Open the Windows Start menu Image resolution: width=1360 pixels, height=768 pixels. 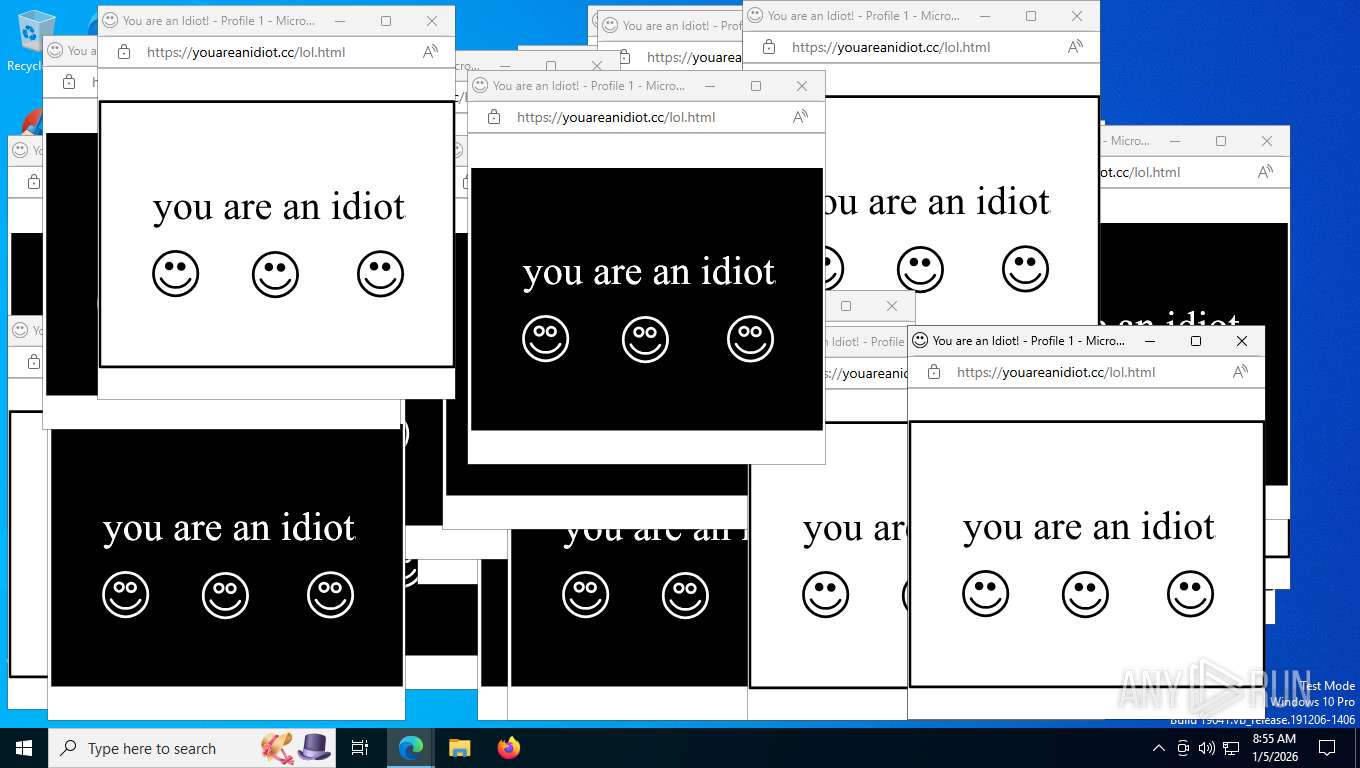coord(24,748)
